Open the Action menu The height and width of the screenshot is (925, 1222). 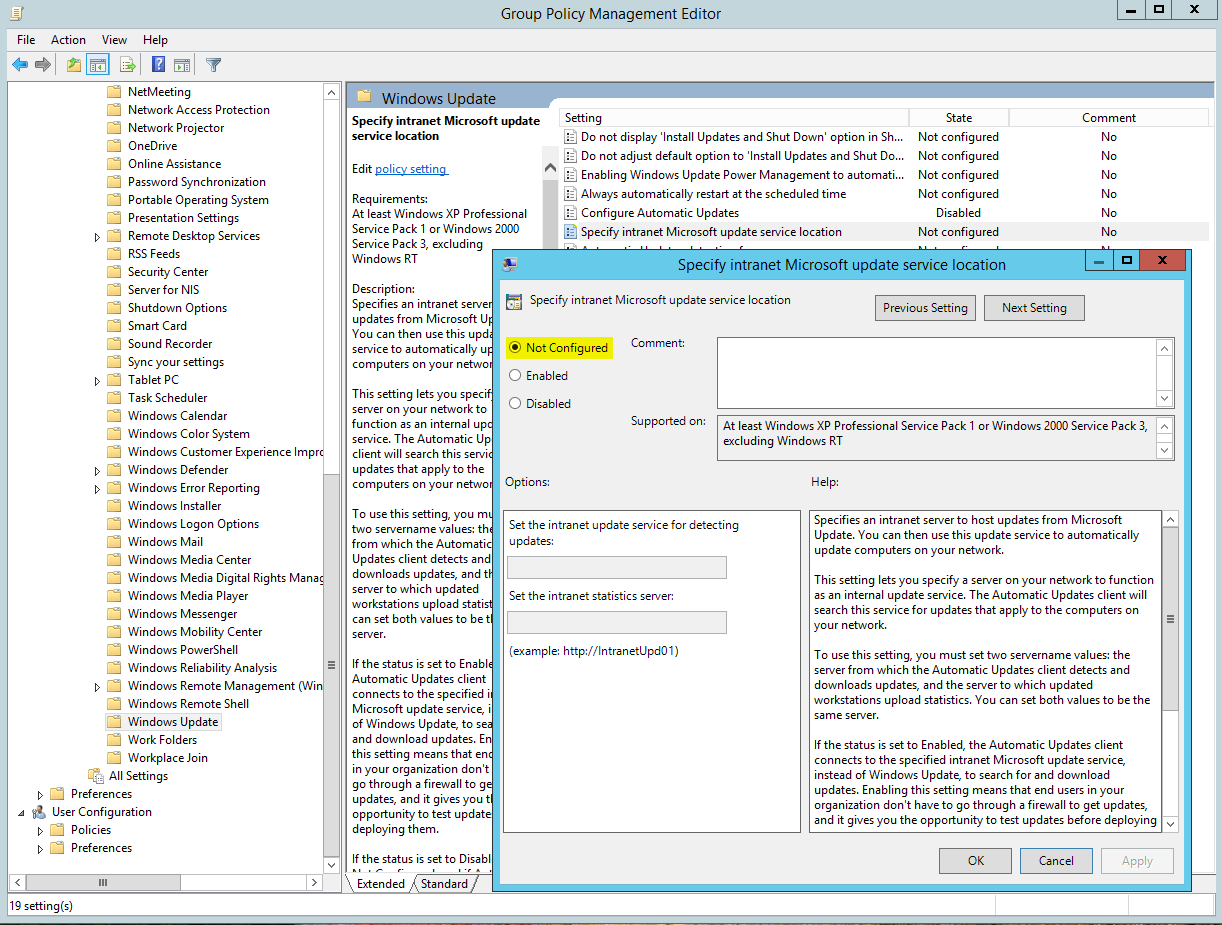68,40
